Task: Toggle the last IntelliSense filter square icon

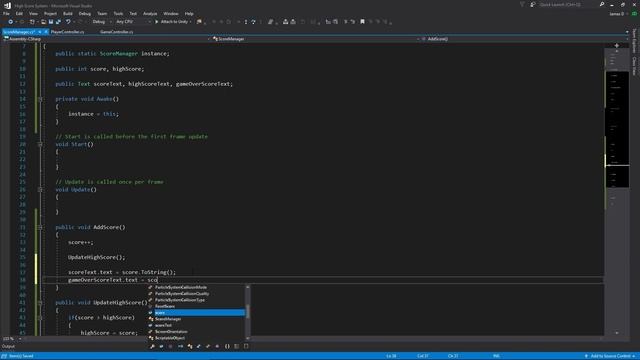Action: [246, 347]
